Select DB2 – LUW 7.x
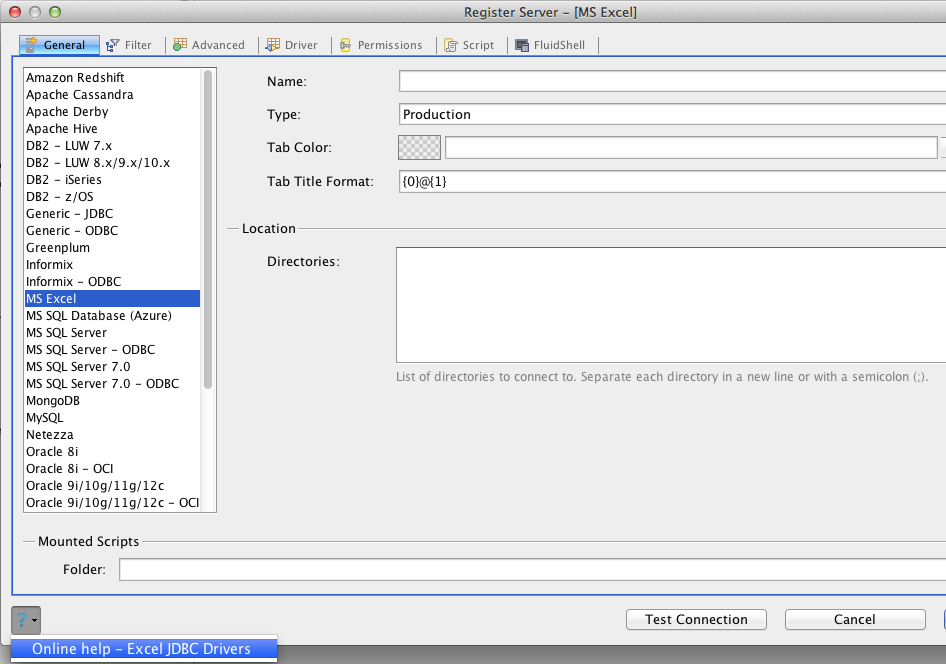Viewport: 946px width, 664px height. pos(112,146)
